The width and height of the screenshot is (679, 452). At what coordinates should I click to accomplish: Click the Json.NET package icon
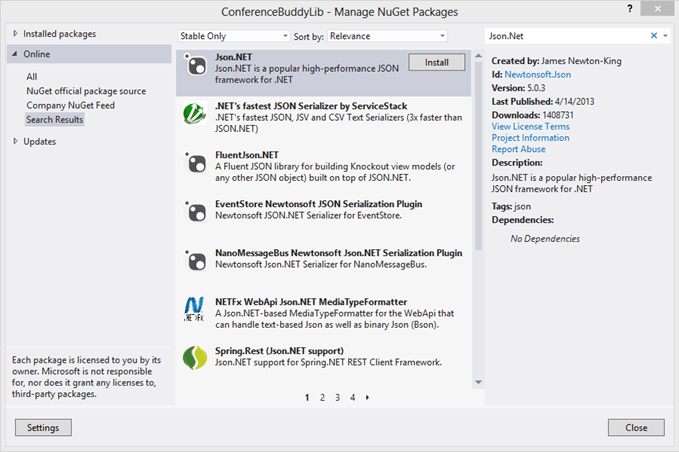coord(195,65)
